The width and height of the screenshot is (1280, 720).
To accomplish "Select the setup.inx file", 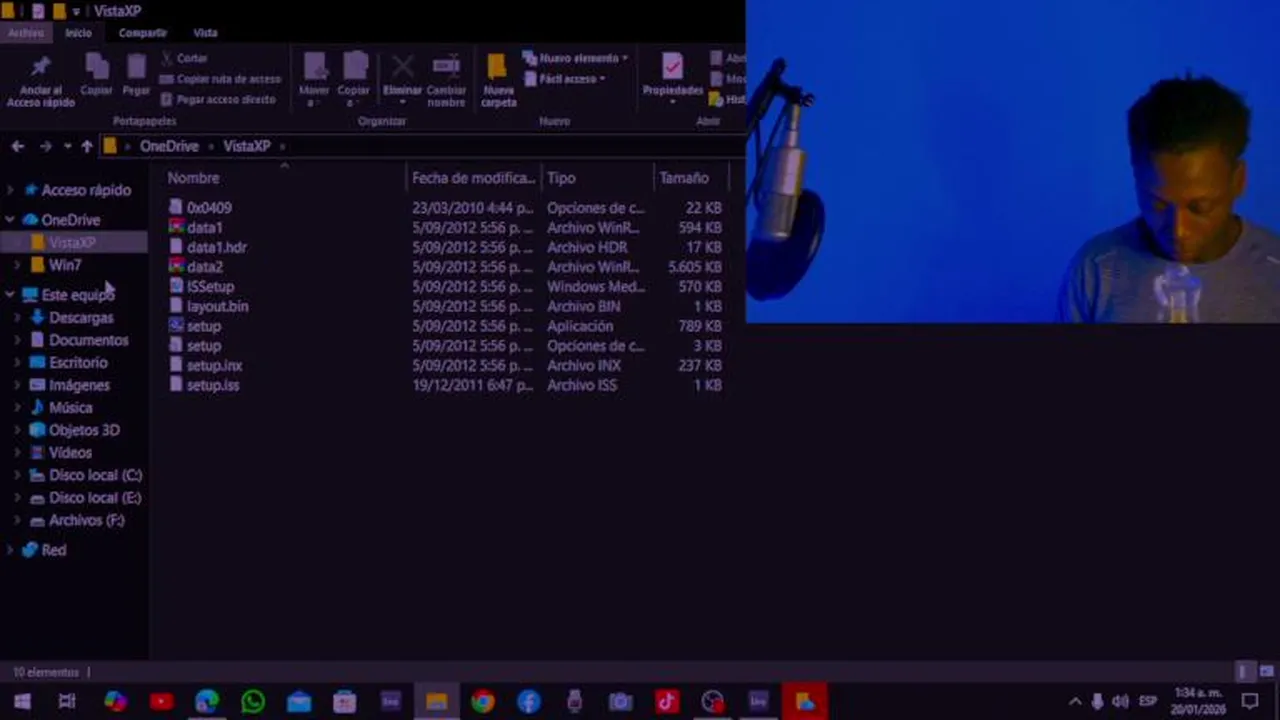I will click(x=214, y=366).
